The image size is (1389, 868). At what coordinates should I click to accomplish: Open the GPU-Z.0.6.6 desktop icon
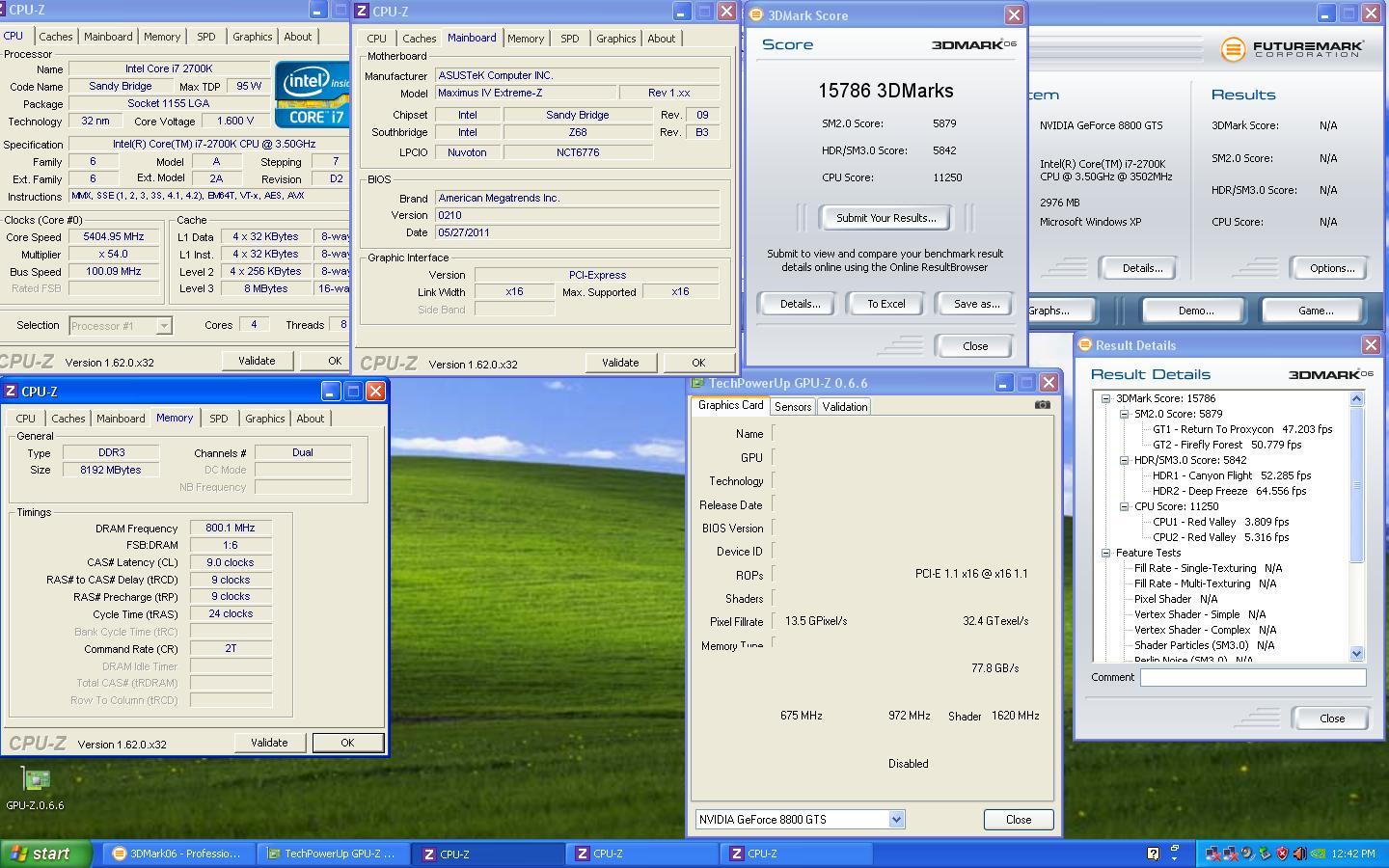click(36, 788)
